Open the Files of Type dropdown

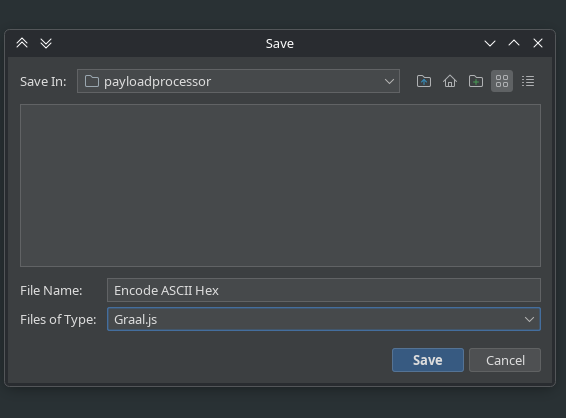tap(324, 319)
